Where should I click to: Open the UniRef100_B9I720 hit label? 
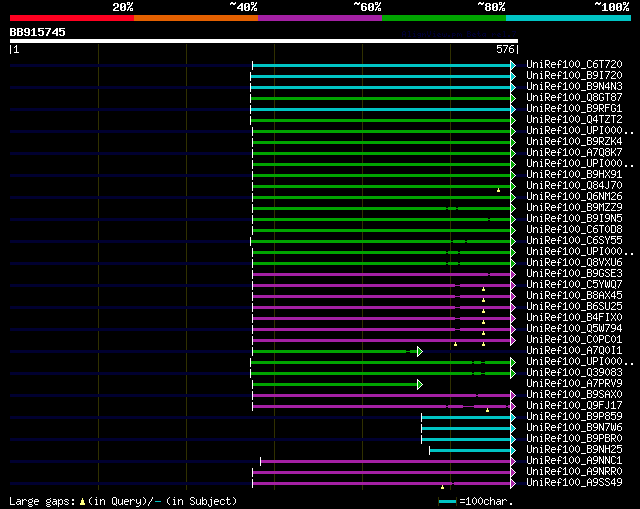[574, 76]
